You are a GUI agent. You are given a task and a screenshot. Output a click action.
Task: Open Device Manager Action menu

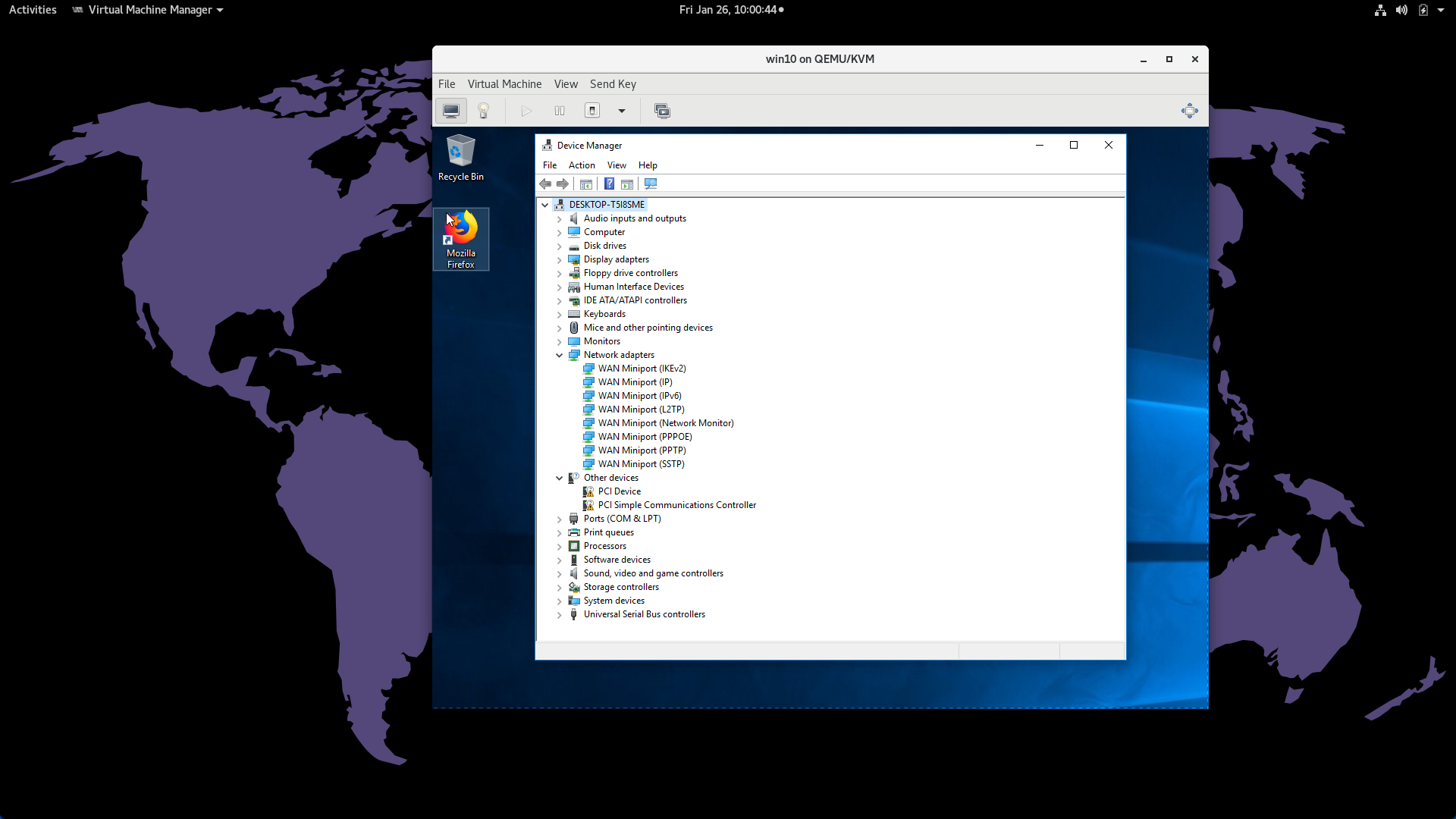point(582,165)
